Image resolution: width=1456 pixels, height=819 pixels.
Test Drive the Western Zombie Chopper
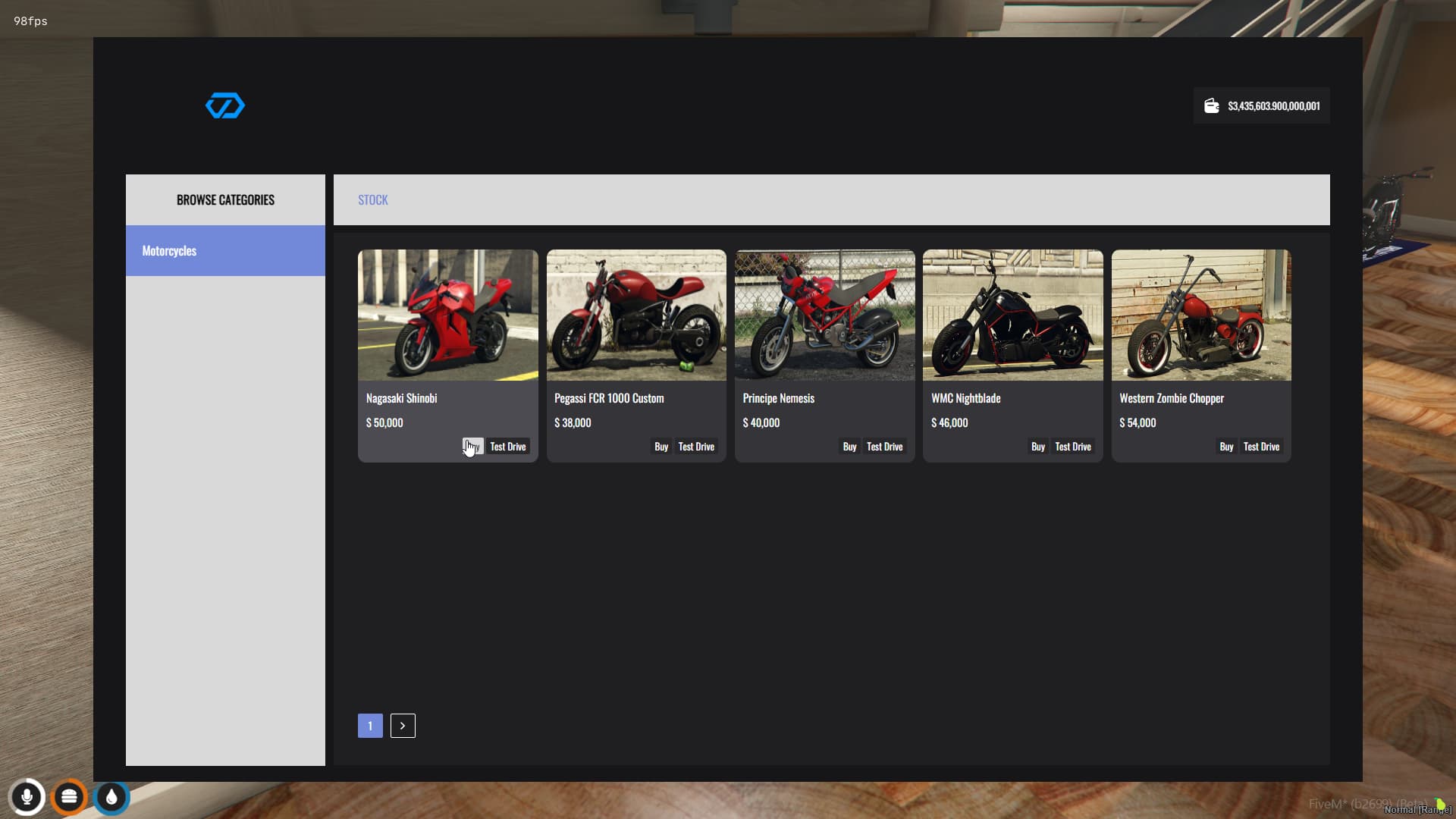(x=1261, y=447)
